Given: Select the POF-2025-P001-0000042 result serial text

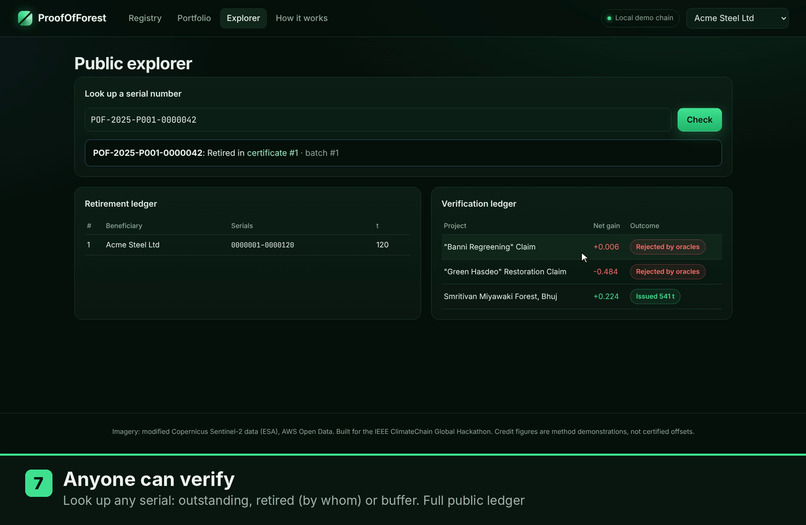Looking at the screenshot, I should coord(148,153).
